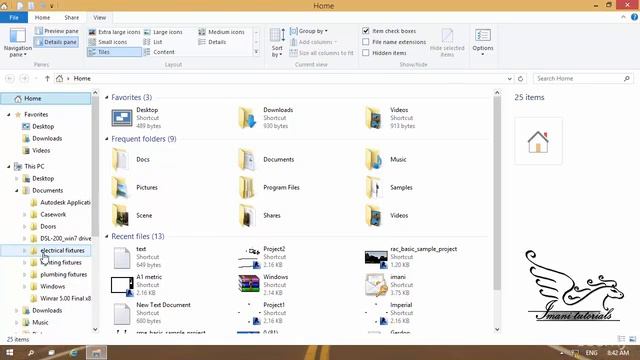Enable File name extensions checkbox
Viewport: 640px width, 360px height.
coord(366,42)
